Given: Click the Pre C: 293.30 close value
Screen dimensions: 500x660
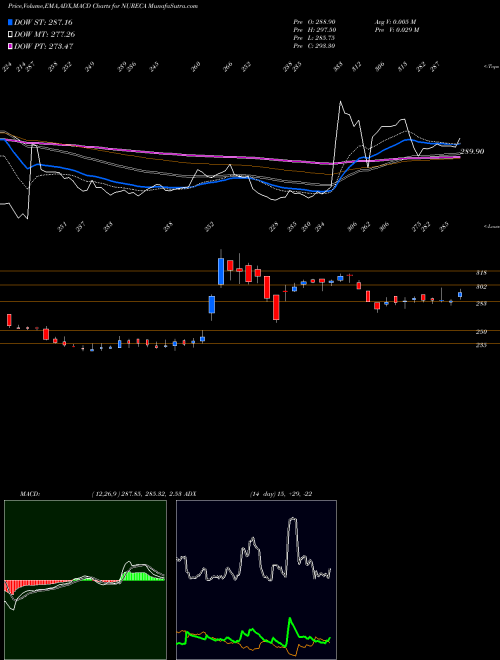Looking at the screenshot, I should (x=314, y=46).
